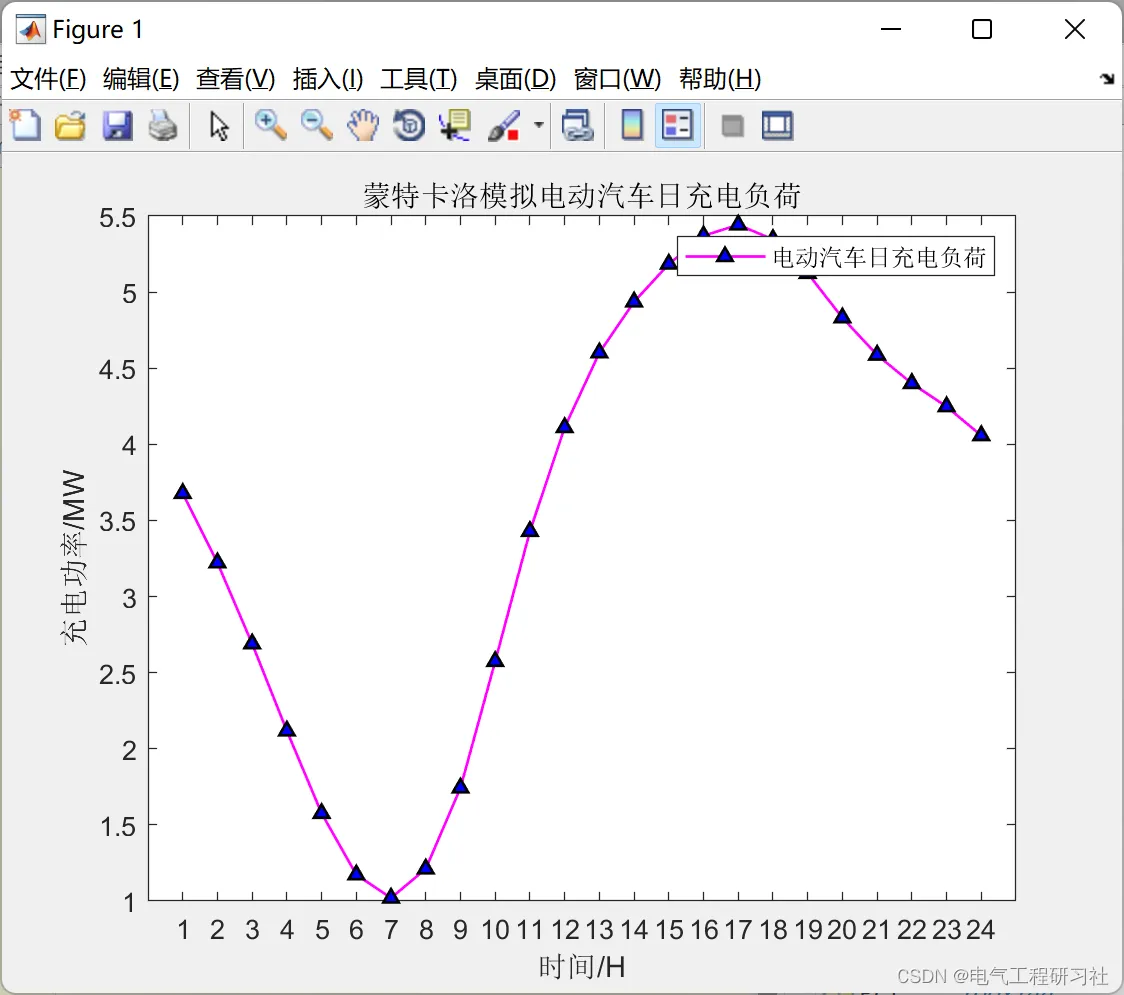Click the plot title 蒙特卡洛模拟电动汽车日充电负荷
The image size is (1124, 995).
581,196
